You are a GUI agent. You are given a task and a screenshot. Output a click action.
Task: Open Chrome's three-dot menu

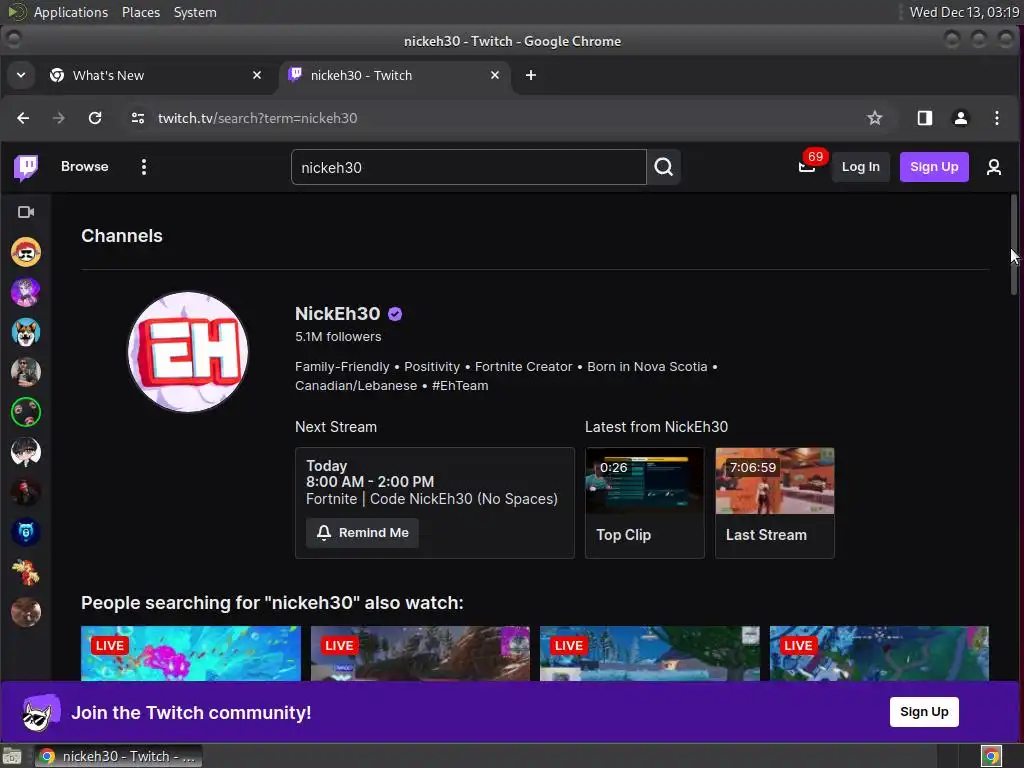pyautogui.click(x=997, y=118)
